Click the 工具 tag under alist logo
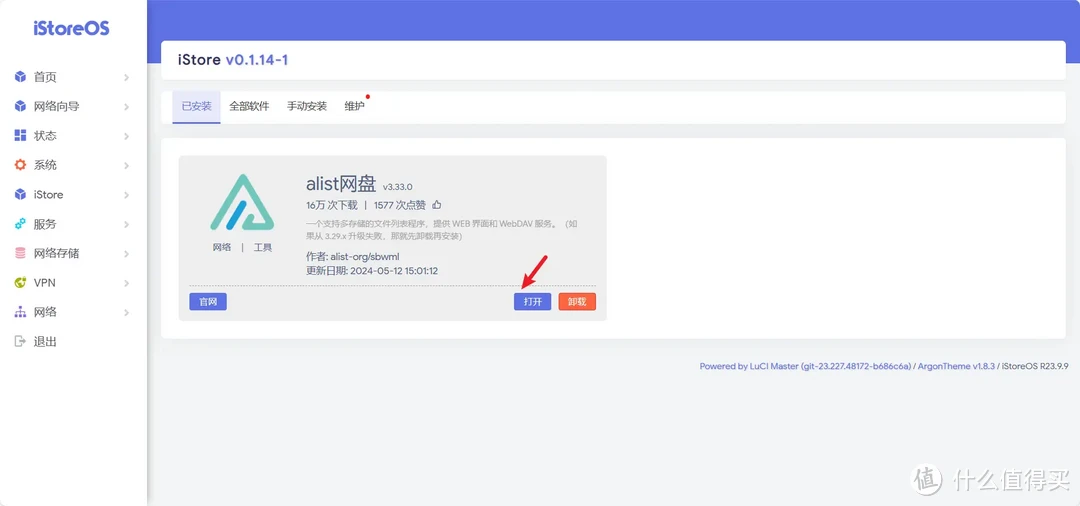The height and width of the screenshot is (506, 1080). pos(263,248)
